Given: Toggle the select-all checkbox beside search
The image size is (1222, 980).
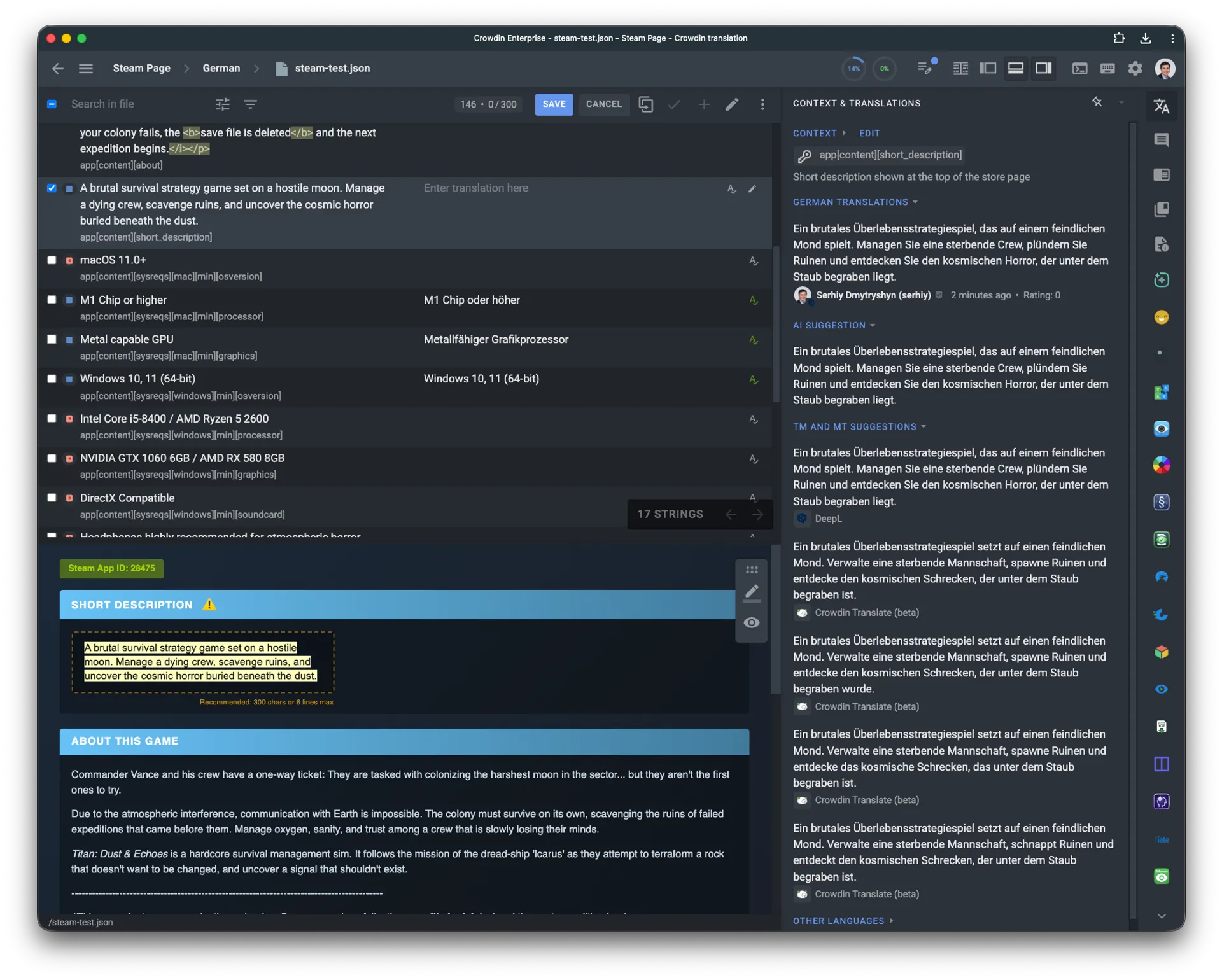Looking at the screenshot, I should point(52,104).
